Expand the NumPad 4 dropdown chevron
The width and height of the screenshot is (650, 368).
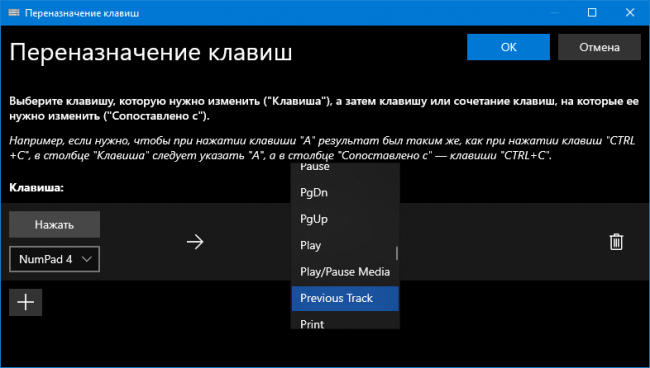pos(87,259)
